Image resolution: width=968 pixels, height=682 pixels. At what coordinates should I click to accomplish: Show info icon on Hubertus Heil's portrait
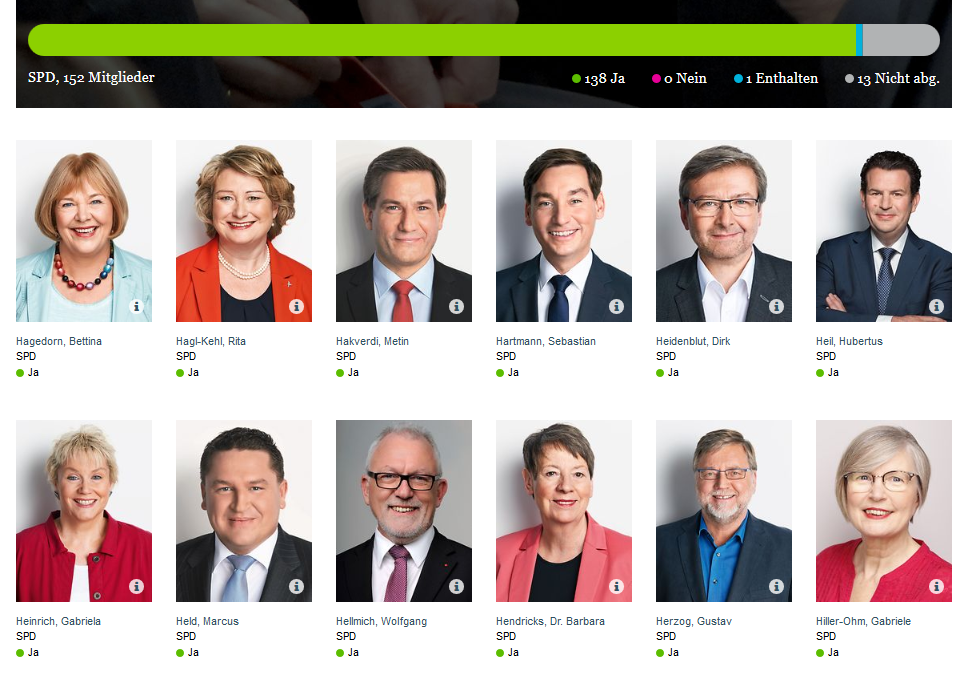(936, 306)
